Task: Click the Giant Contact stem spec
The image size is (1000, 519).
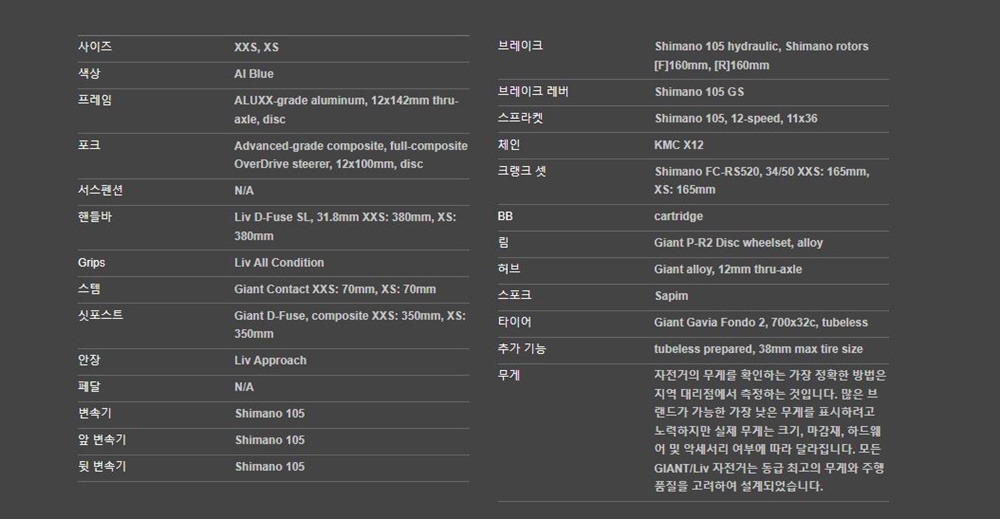Action: click(x=335, y=289)
